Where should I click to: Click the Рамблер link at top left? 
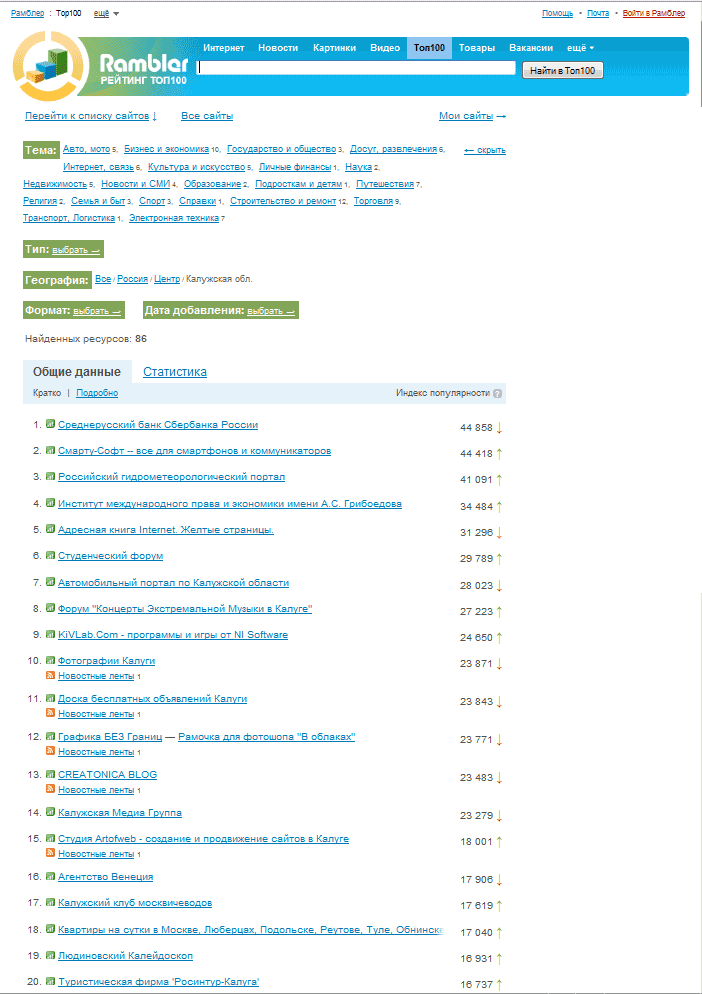pos(27,13)
